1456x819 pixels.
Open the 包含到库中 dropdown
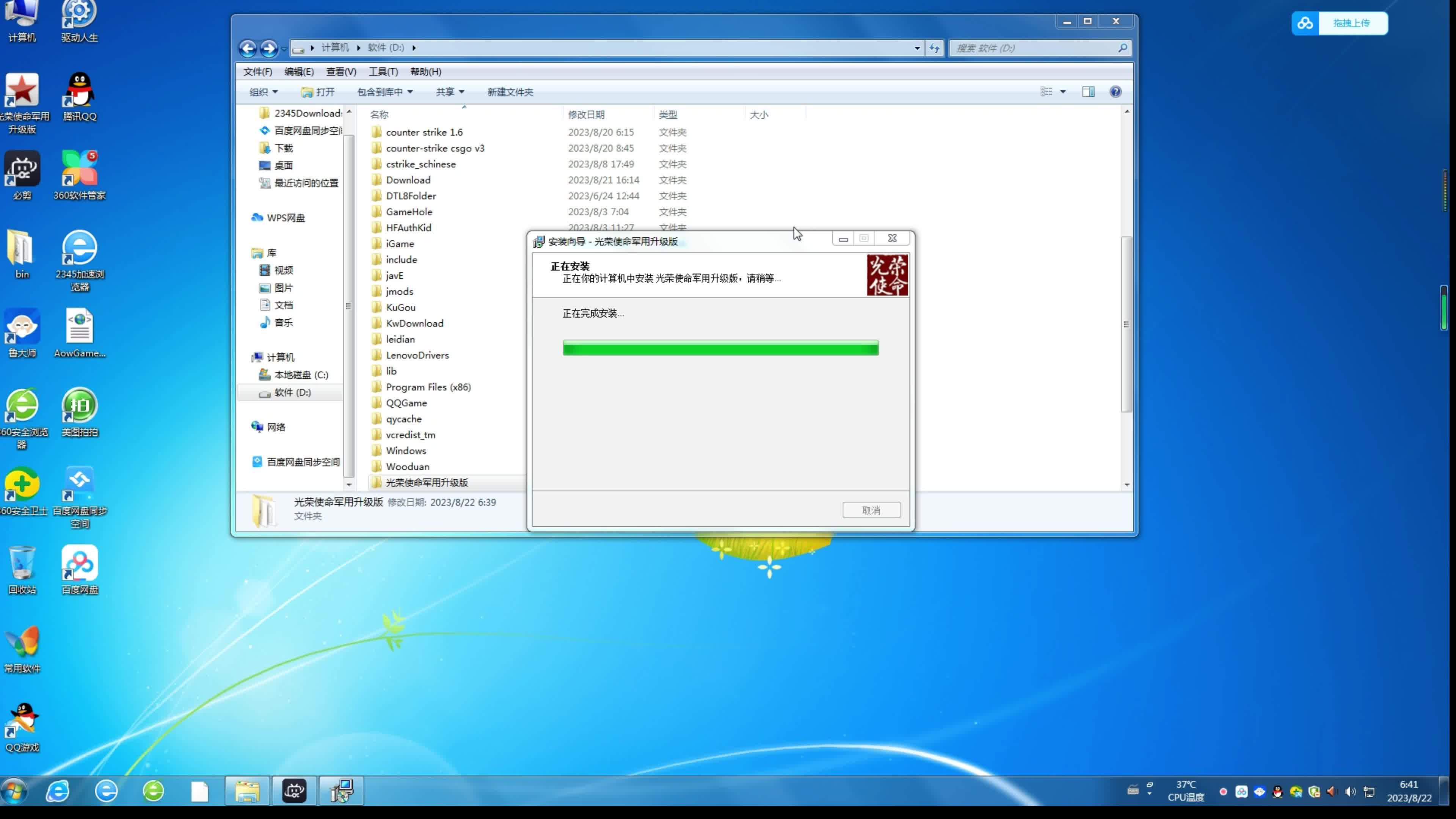385,91
